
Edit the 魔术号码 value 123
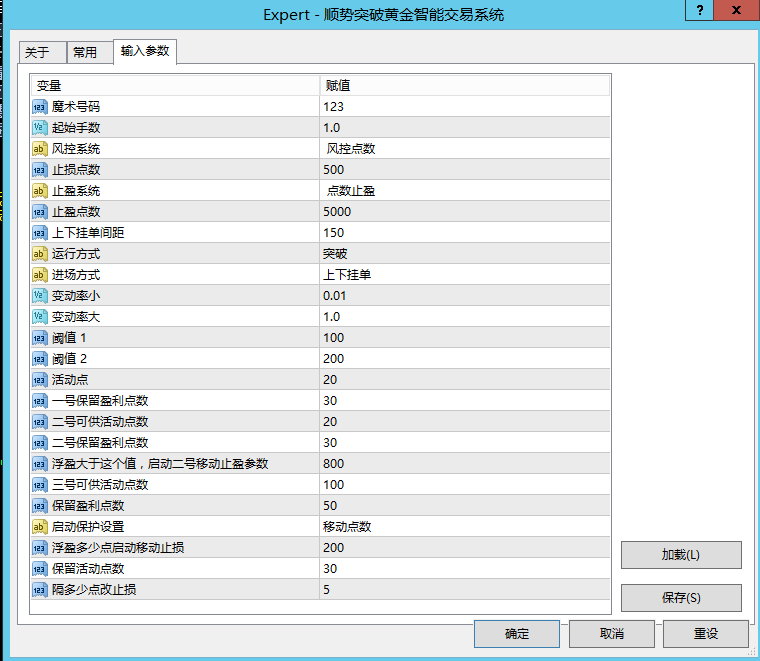click(x=465, y=107)
